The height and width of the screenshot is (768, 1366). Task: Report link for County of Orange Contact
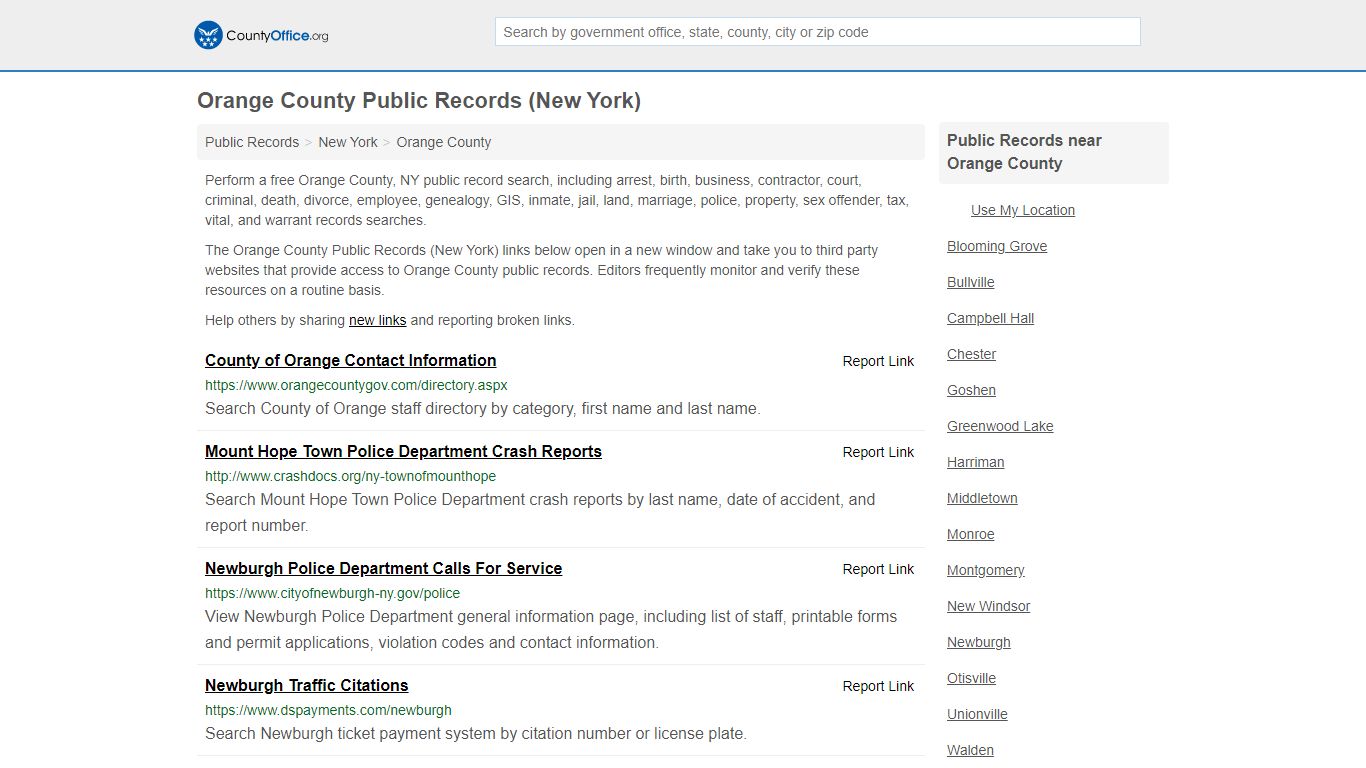tap(878, 361)
